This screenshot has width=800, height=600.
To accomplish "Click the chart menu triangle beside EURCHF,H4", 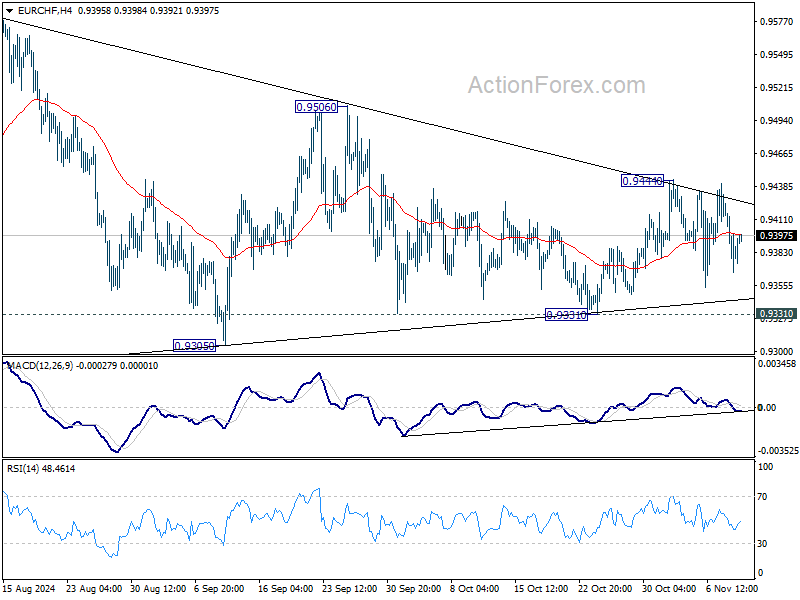I will 10,11.
